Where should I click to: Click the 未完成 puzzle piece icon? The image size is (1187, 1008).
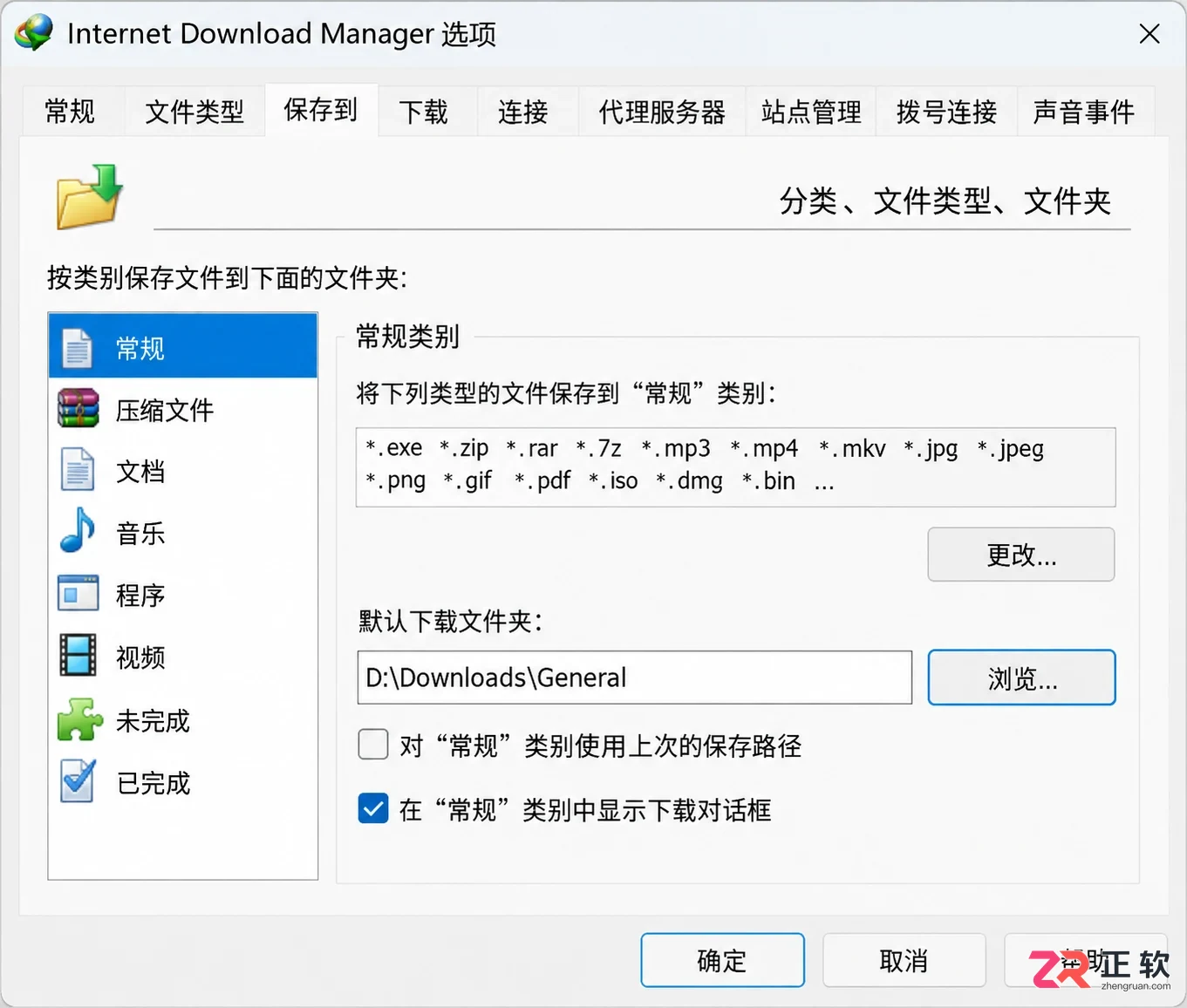[x=79, y=719]
